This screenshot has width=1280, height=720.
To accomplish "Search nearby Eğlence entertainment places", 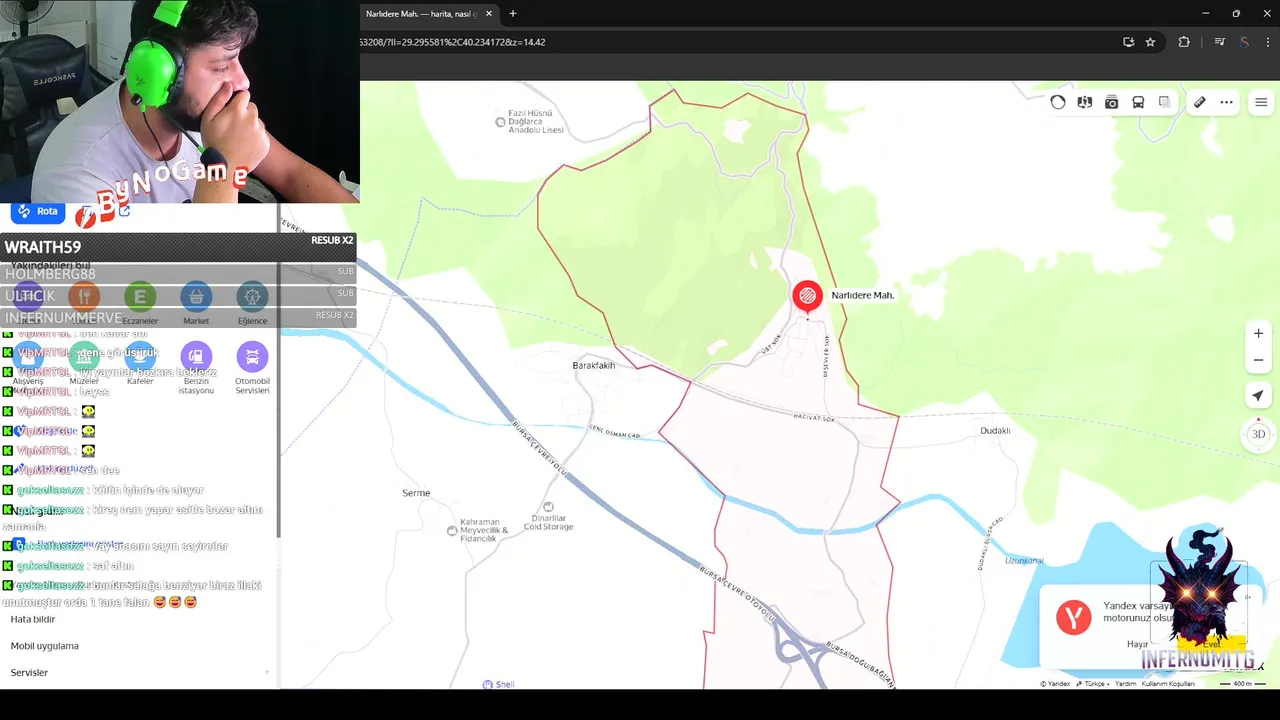I will 252,303.
